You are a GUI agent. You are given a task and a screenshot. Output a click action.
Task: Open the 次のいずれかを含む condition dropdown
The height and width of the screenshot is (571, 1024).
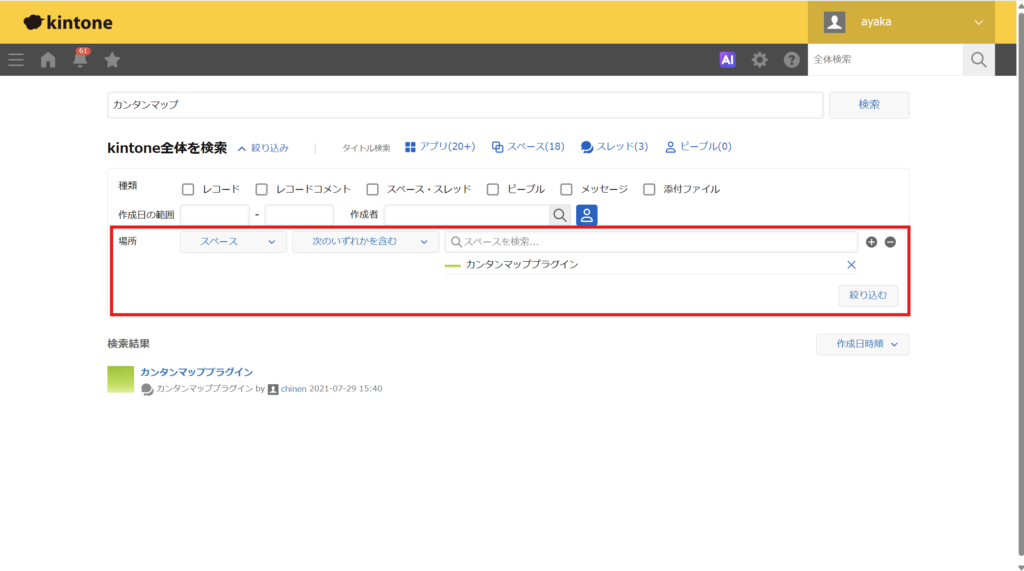point(366,242)
